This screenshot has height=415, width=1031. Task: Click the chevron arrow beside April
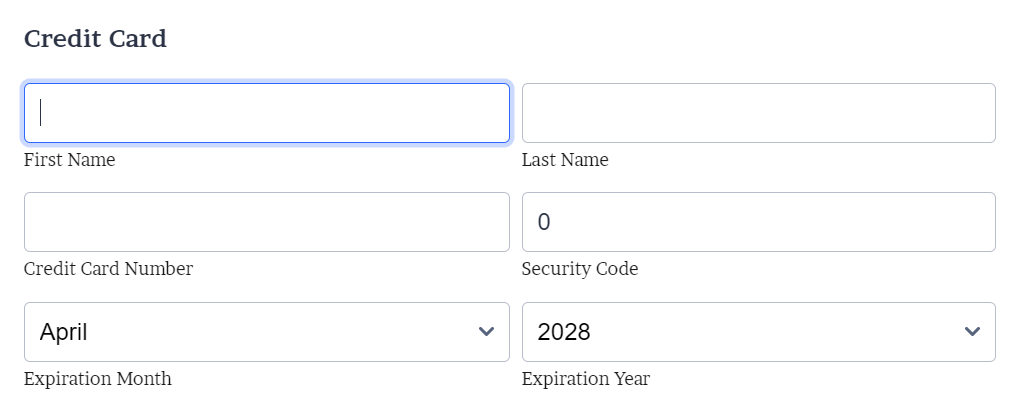486,332
